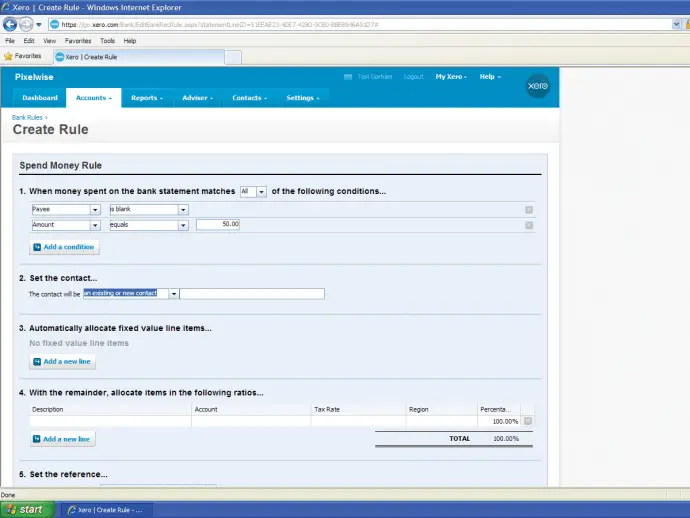Open the My Xero menu
This screenshot has width=690, height=518.
[451, 77]
